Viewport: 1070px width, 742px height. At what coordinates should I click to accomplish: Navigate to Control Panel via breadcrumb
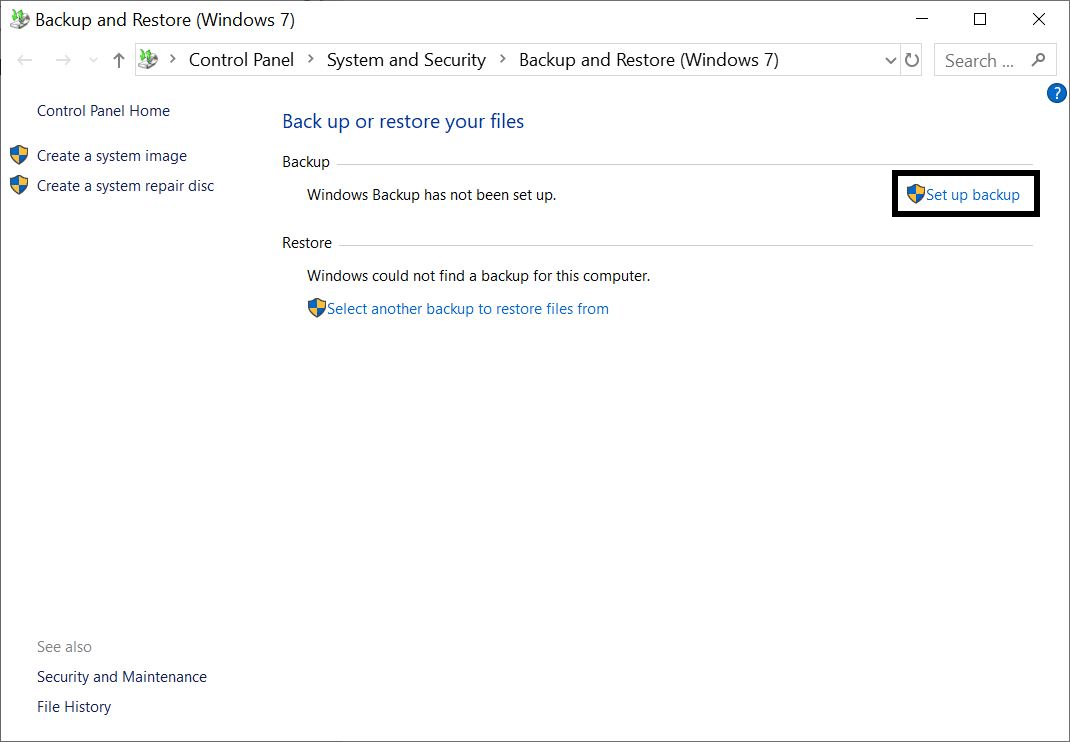pos(241,60)
